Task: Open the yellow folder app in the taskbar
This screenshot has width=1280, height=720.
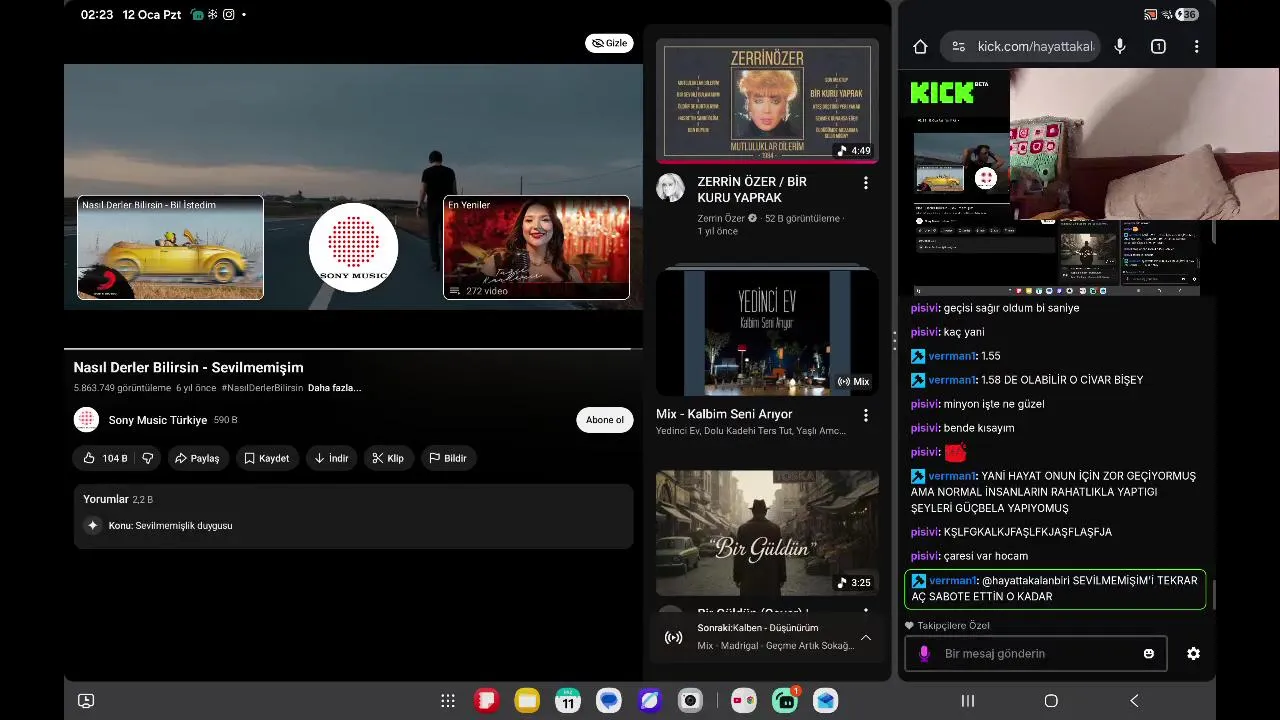Action: [527, 701]
